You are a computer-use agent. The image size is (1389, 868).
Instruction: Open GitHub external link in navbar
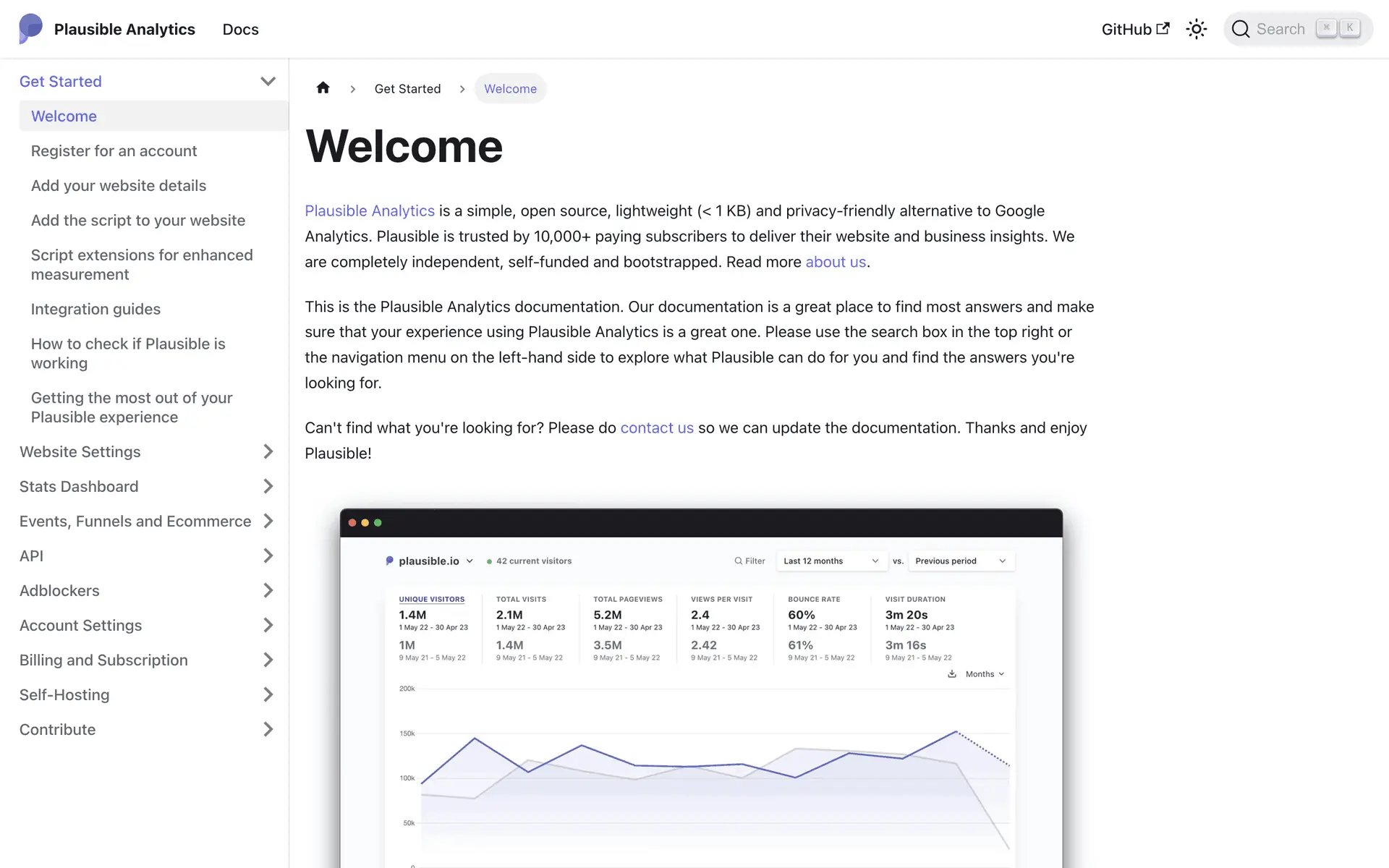coord(1134,29)
